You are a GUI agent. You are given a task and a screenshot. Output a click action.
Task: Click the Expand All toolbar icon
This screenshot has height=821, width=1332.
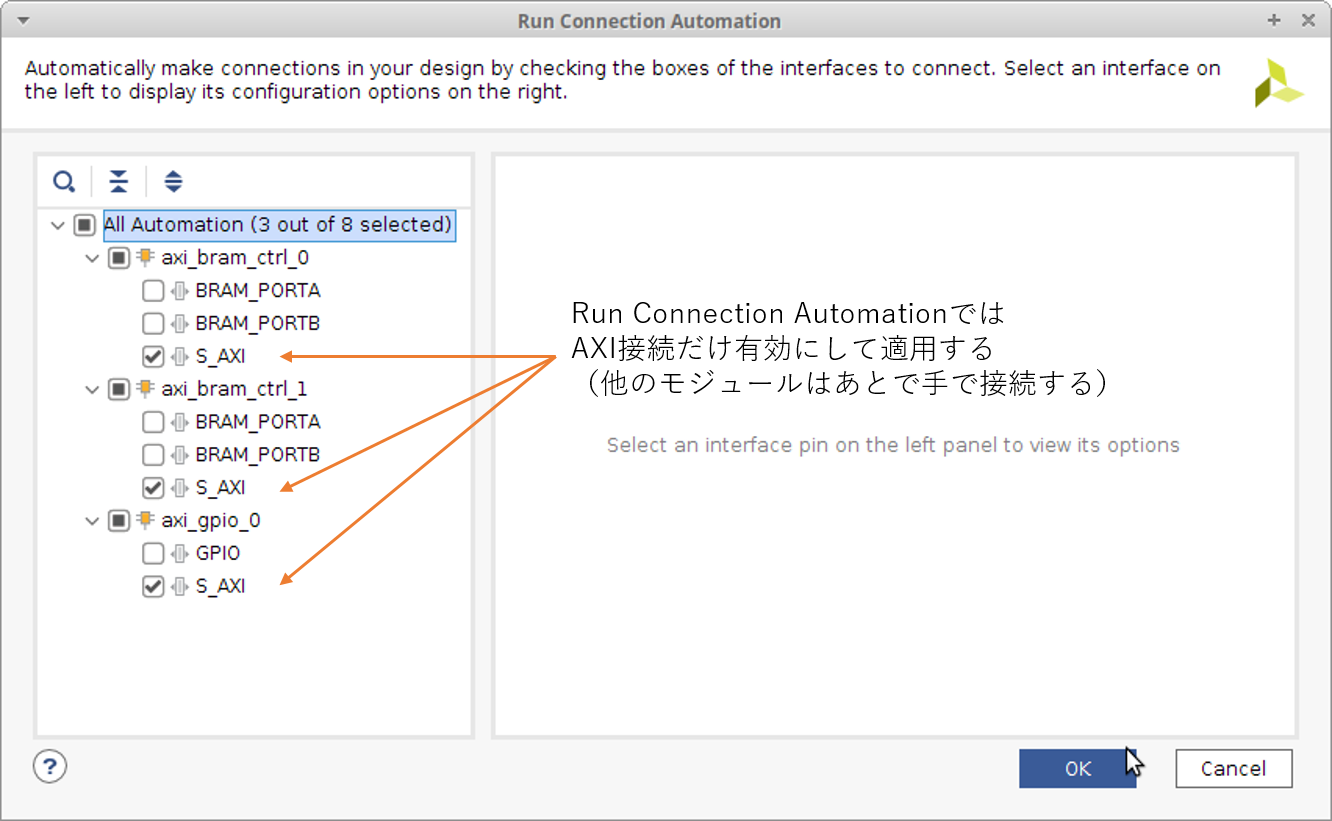click(x=173, y=182)
